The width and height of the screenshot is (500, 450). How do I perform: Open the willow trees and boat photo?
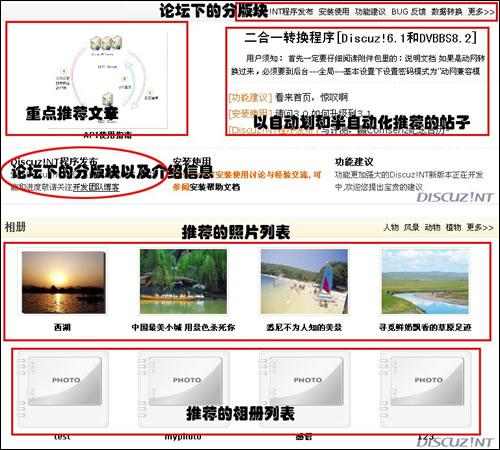(x=183, y=282)
